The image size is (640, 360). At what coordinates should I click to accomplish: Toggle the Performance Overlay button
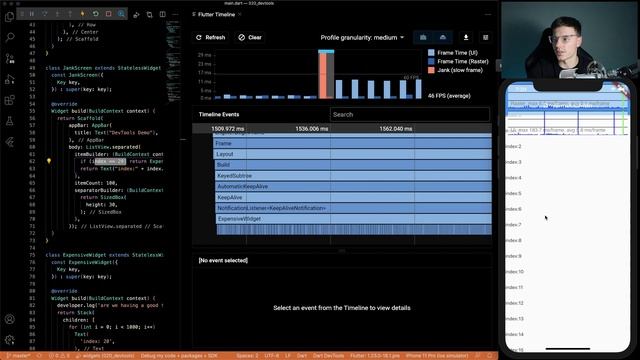(423, 38)
